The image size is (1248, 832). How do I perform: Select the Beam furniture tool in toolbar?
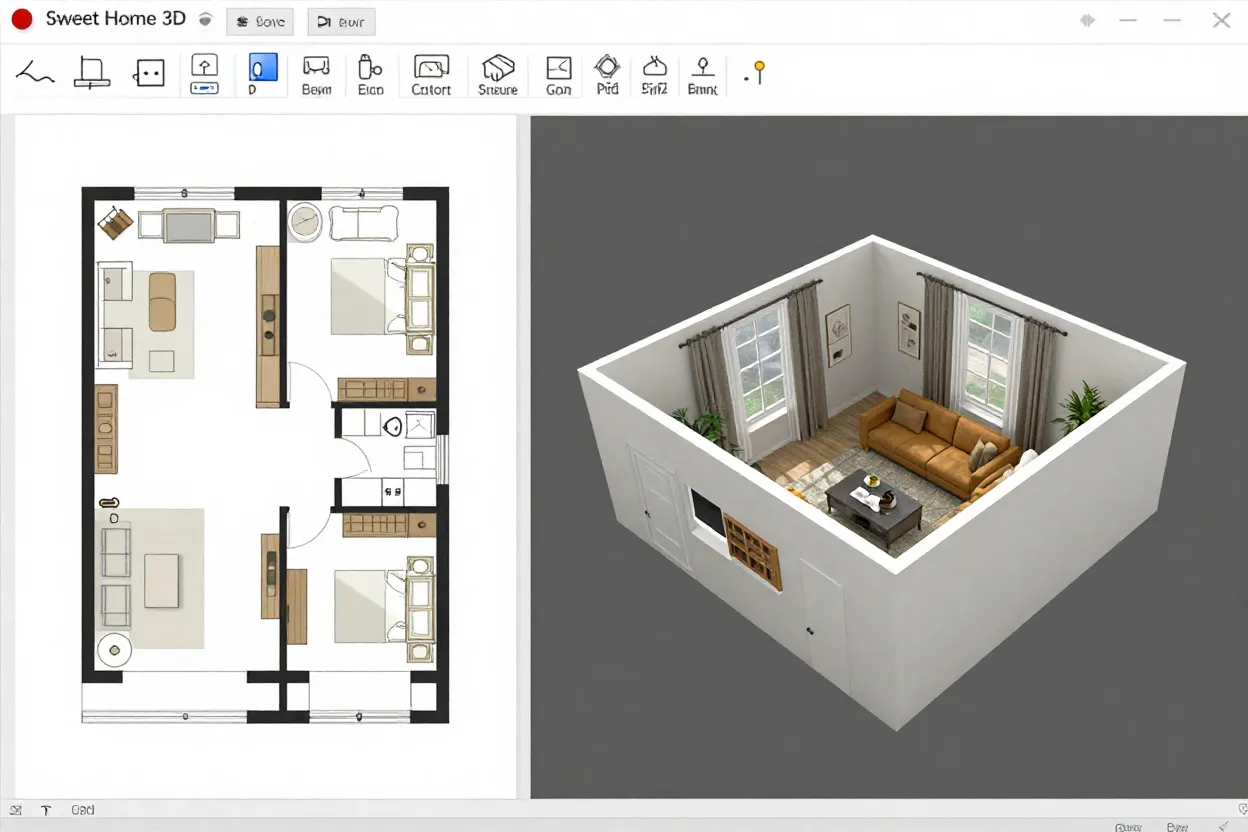point(317,70)
